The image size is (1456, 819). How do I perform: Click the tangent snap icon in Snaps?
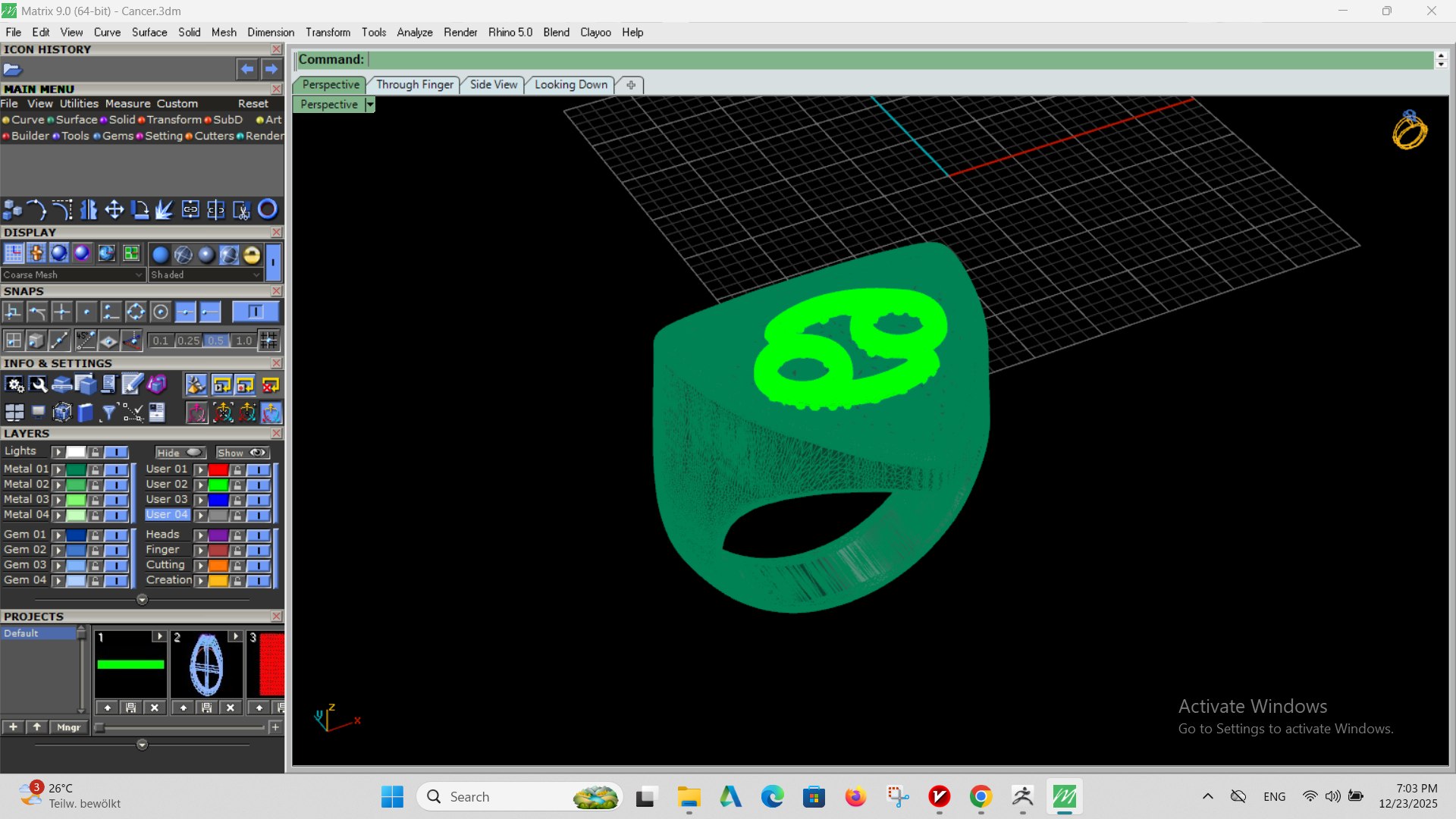37,312
